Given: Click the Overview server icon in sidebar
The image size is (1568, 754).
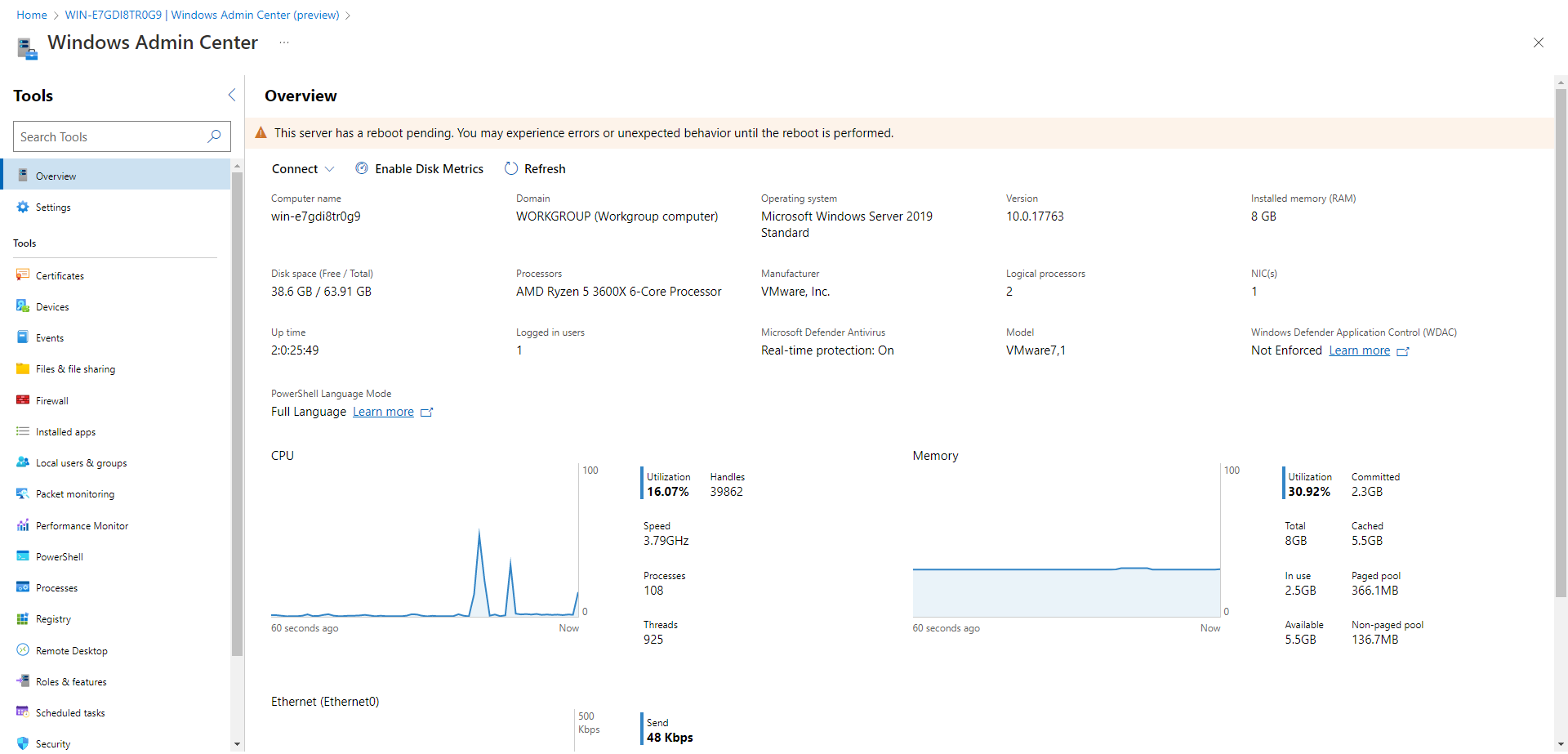Looking at the screenshot, I should [23, 176].
